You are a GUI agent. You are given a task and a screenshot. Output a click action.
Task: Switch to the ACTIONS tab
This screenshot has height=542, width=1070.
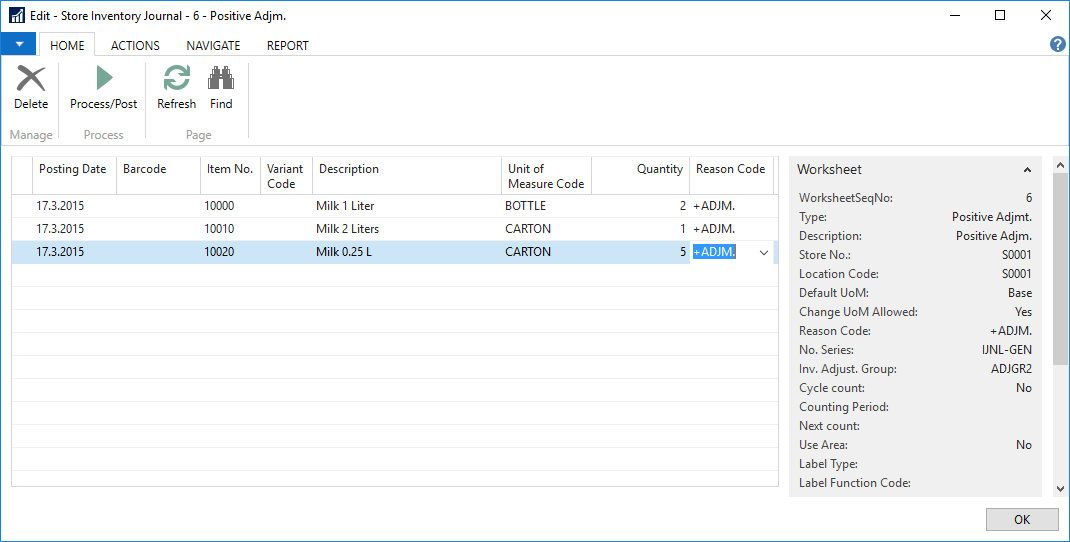(135, 45)
